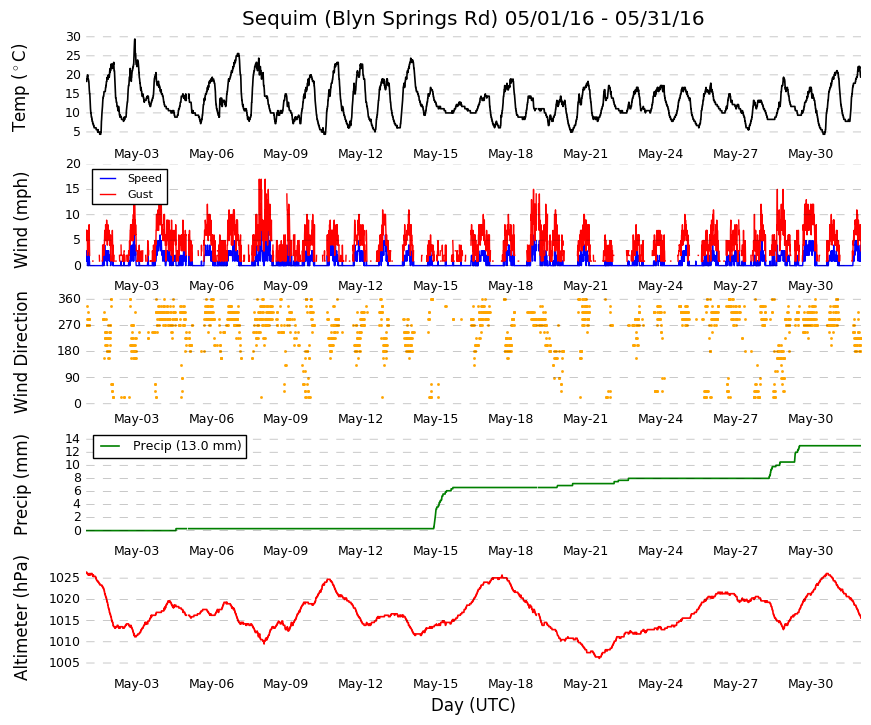Click the Day (UTC) x-axis label
This screenshot has height=725, width=871.
[473, 705]
